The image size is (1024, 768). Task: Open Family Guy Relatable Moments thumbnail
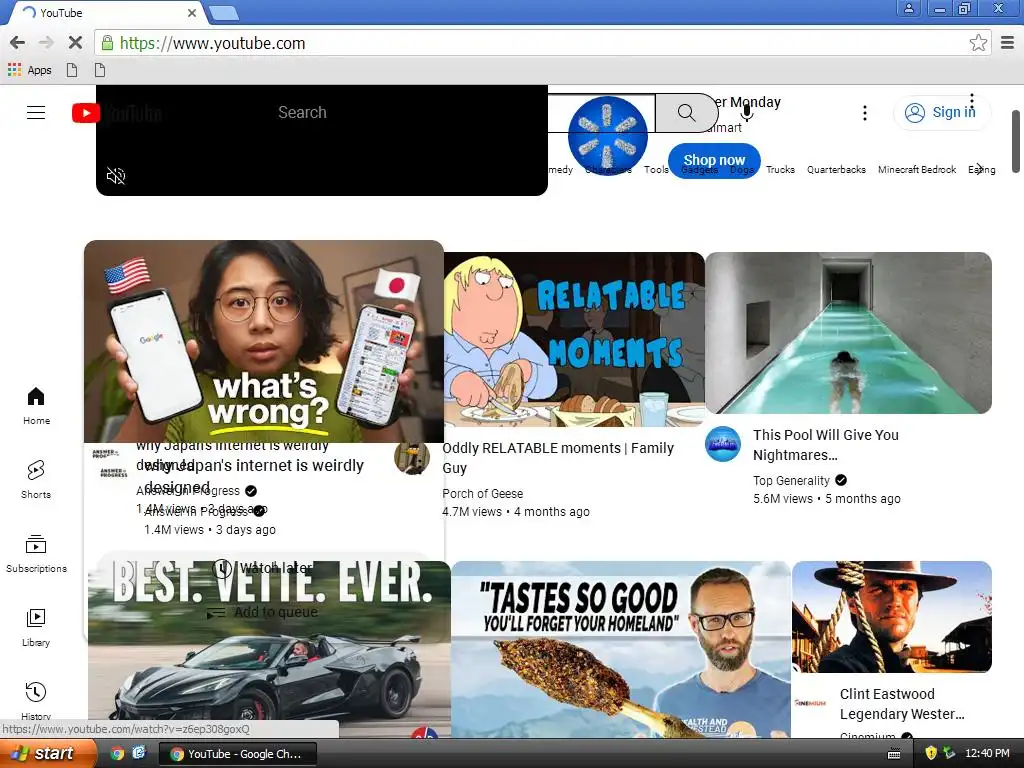point(574,340)
